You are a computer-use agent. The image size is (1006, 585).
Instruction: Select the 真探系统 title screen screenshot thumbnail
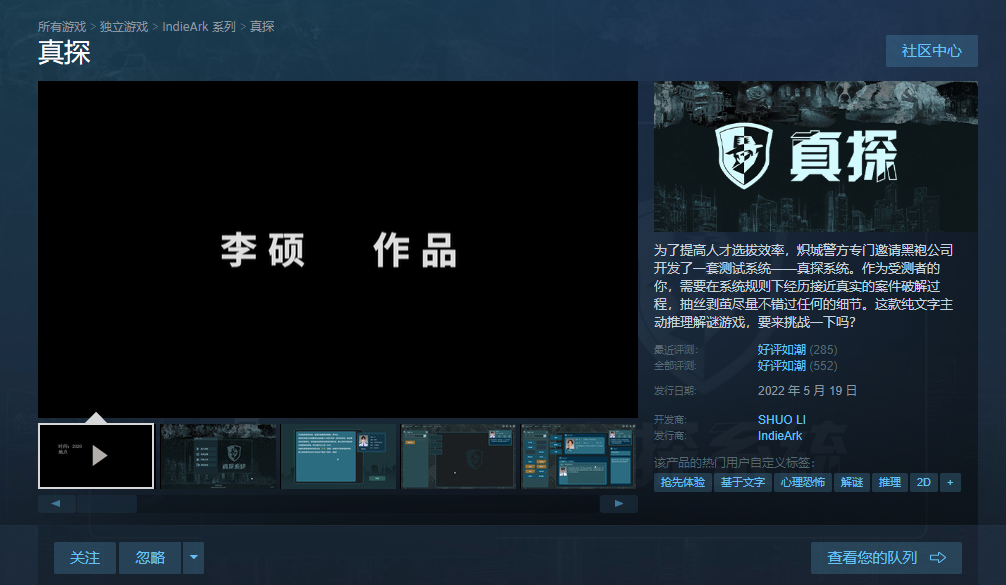click(217, 456)
